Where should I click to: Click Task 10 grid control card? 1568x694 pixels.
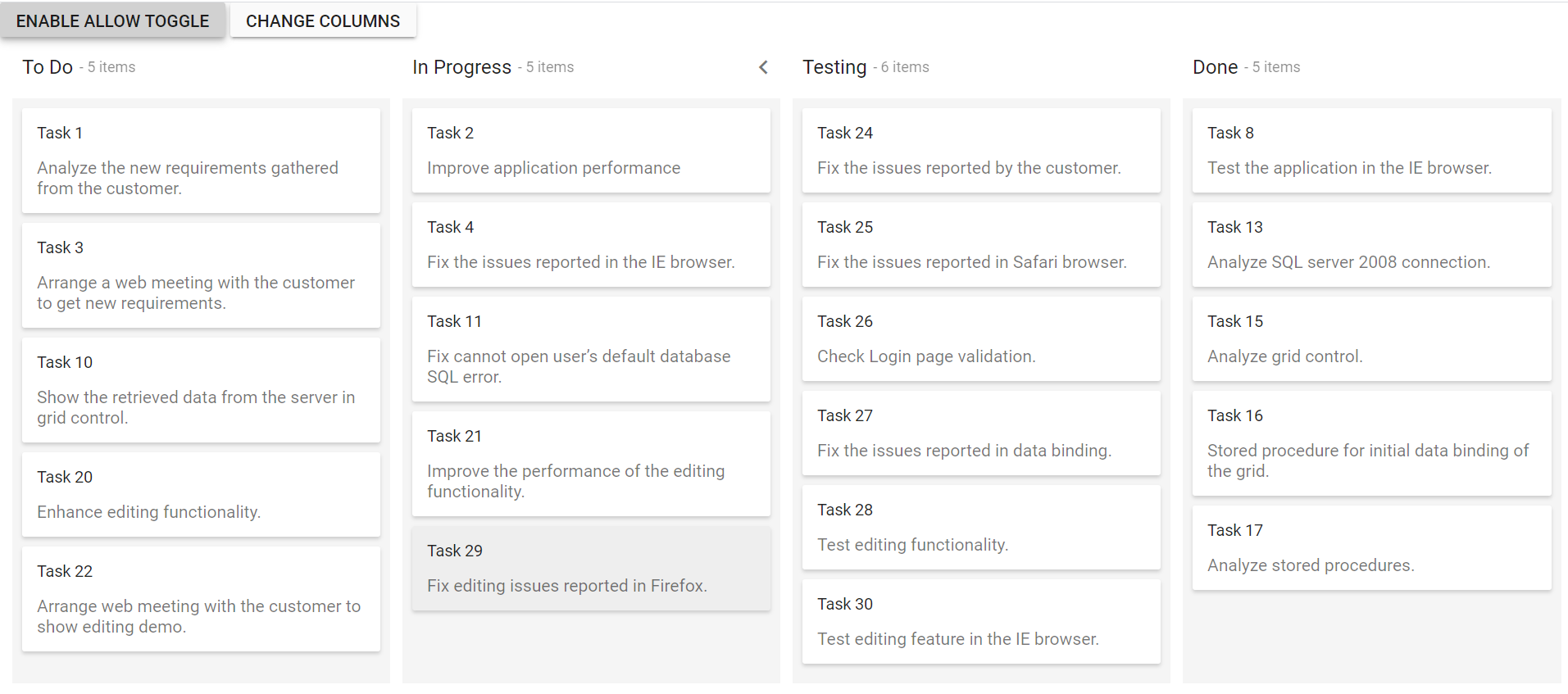[x=201, y=389]
